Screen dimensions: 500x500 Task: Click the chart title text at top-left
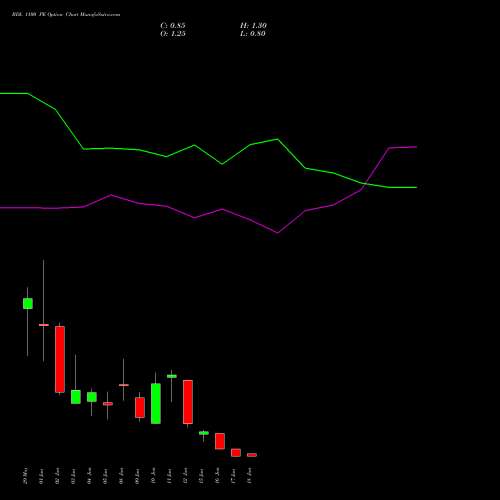click(x=66, y=15)
